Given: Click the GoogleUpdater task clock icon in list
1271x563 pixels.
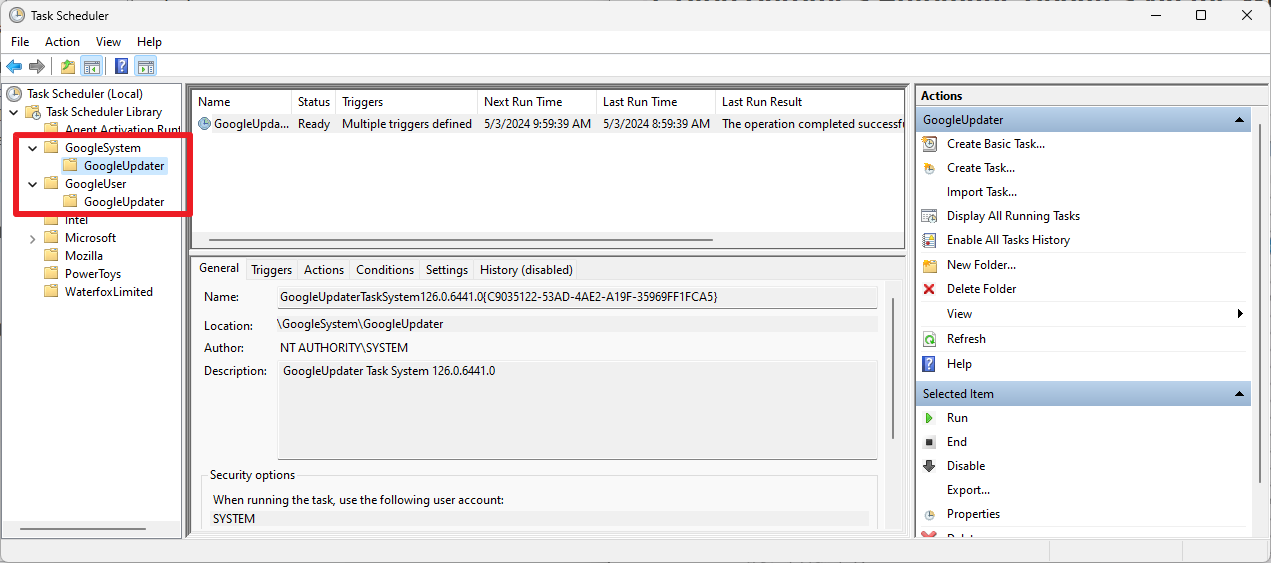Looking at the screenshot, I should coord(204,124).
